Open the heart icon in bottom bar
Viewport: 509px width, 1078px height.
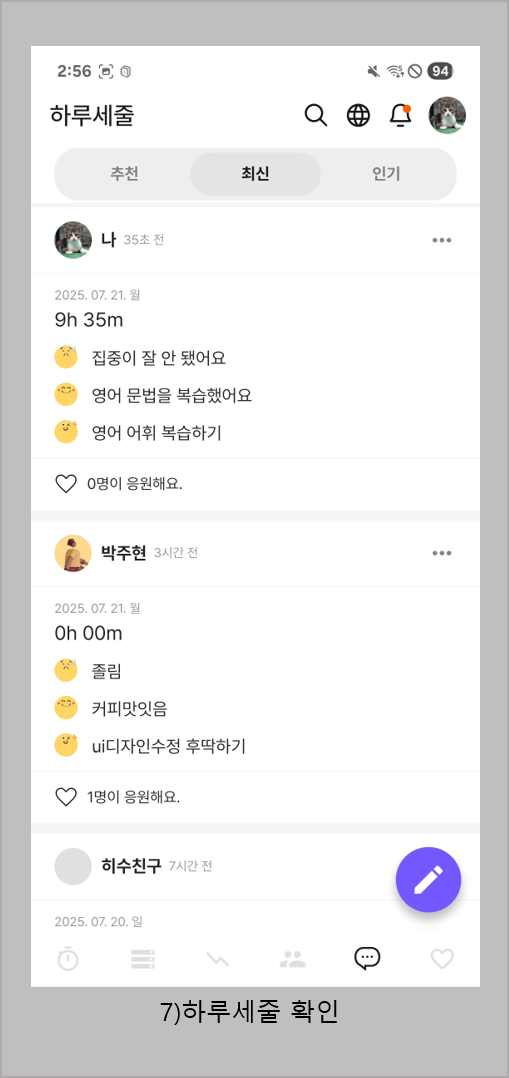click(x=442, y=959)
